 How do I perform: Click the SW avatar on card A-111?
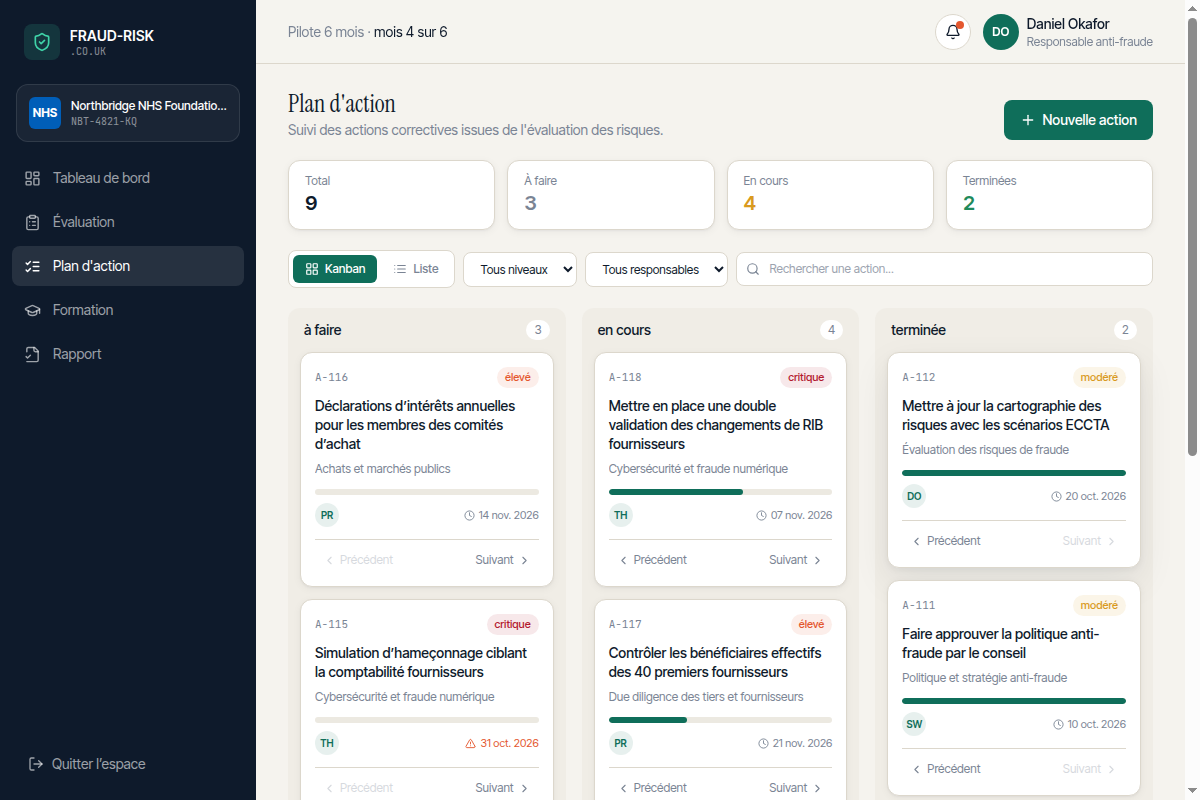(914, 724)
